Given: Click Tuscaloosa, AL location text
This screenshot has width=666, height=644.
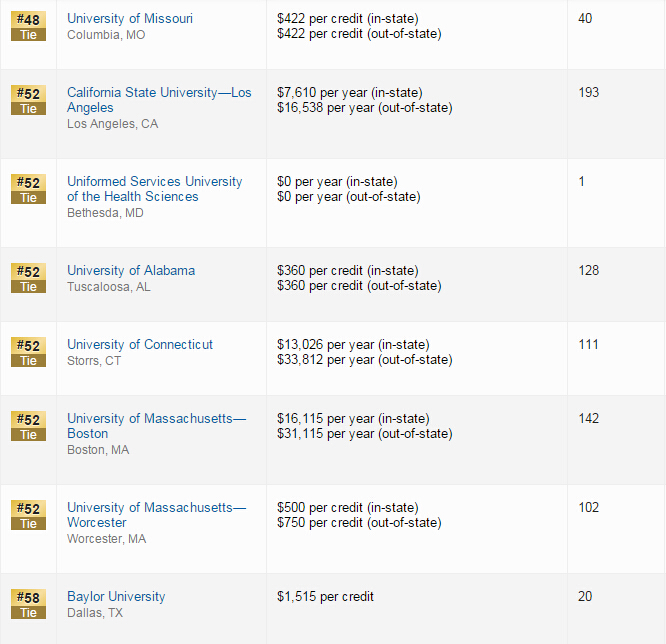Looking at the screenshot, I should tap(109, 286).
